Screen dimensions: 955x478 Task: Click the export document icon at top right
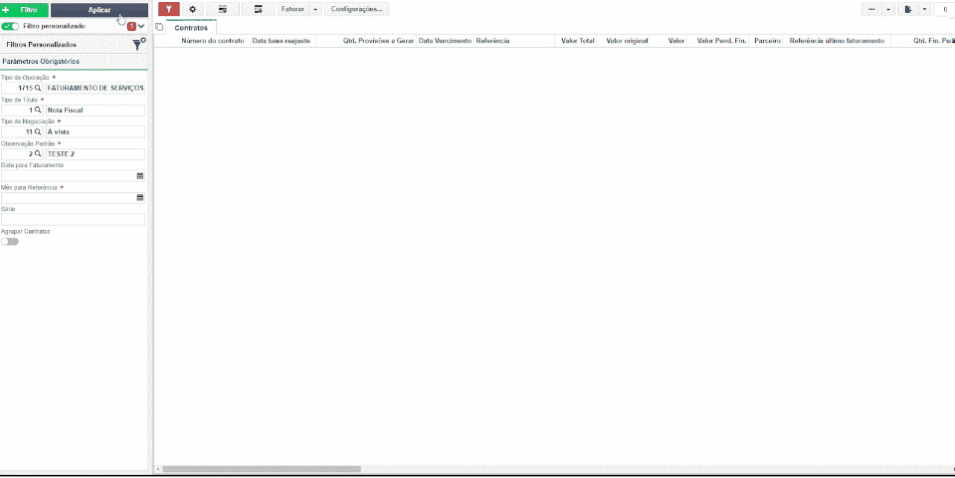click(908, 9)
